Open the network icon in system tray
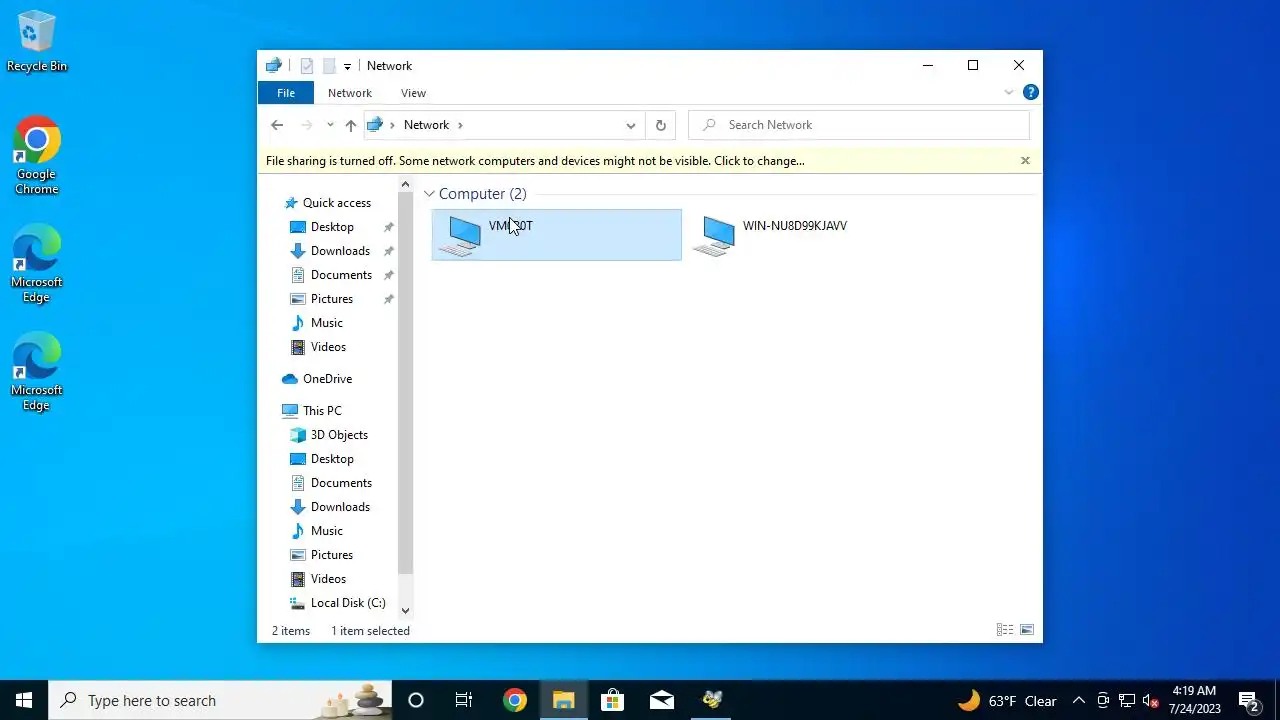This screenshot has height=720, width=1280. tap(1127, 700)
